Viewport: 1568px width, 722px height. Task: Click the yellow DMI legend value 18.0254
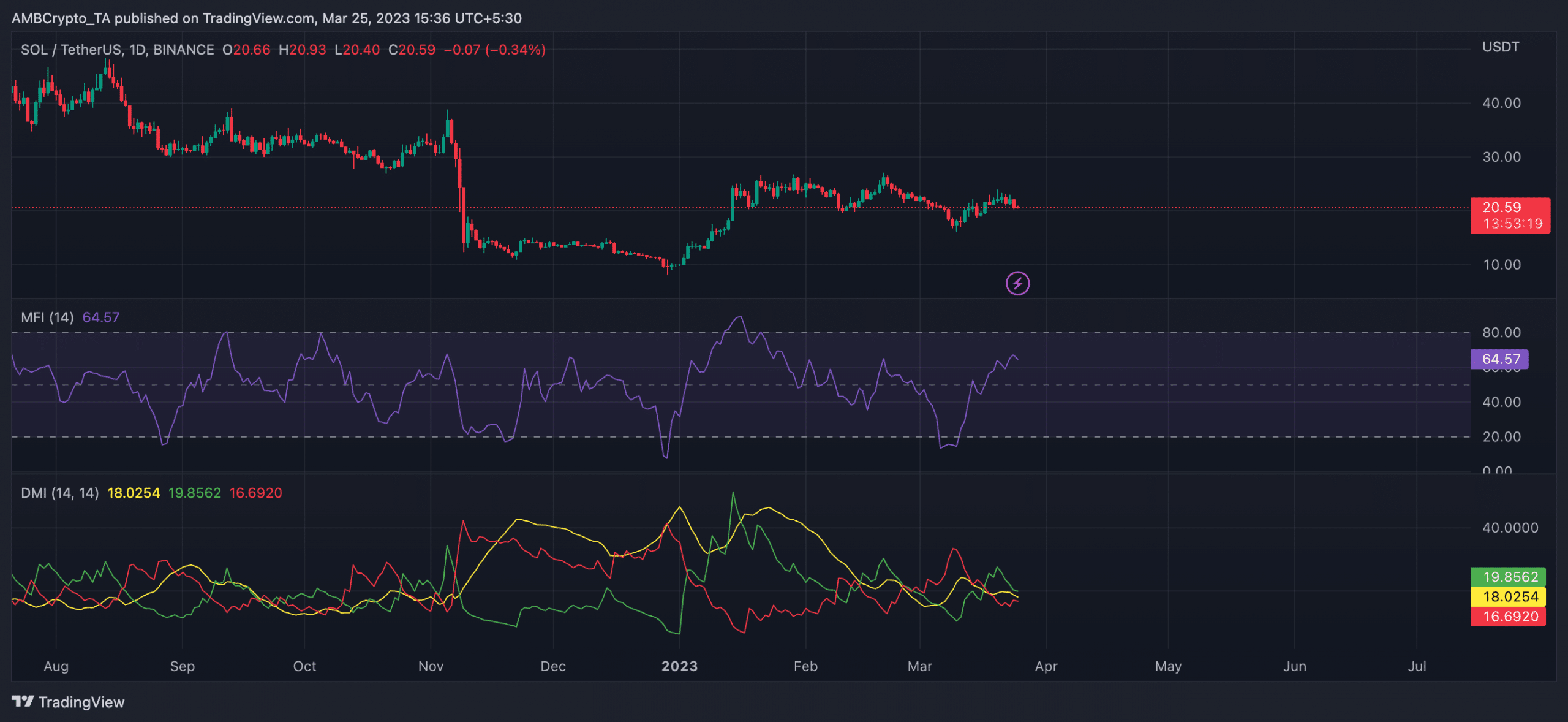[134, 493]
